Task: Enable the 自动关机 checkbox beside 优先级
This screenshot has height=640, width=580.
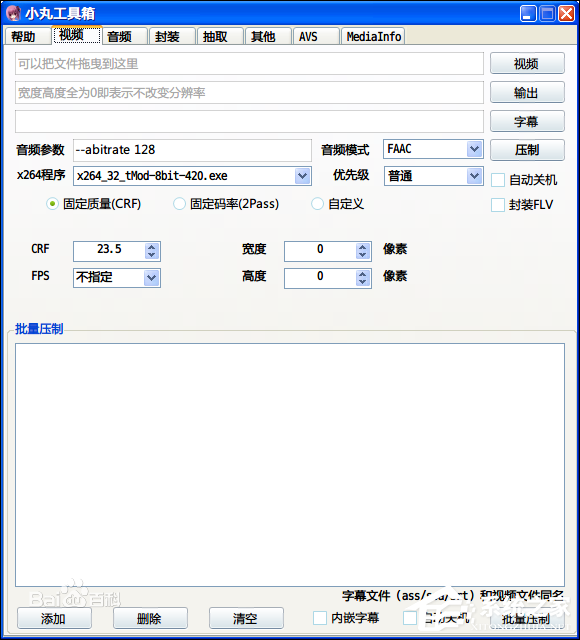Action: [x=498, y=180]
